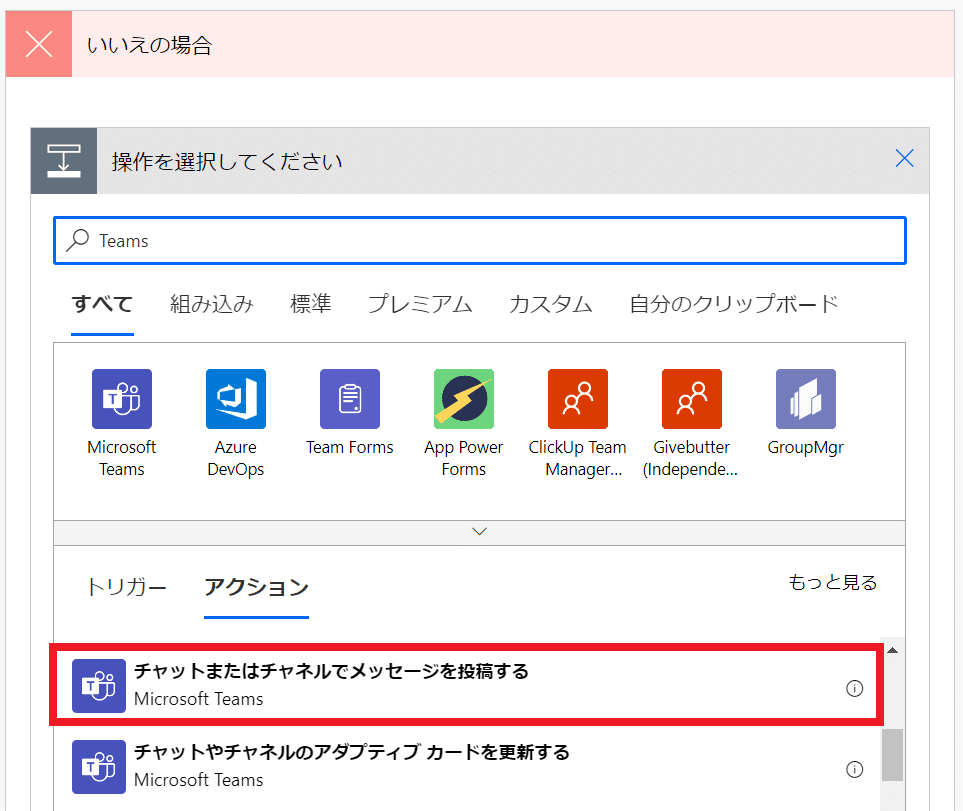The width and height of the screenshot is (963, 811).
Task: Click the いいえの場合 branch header
Action: tap(480, 44)
